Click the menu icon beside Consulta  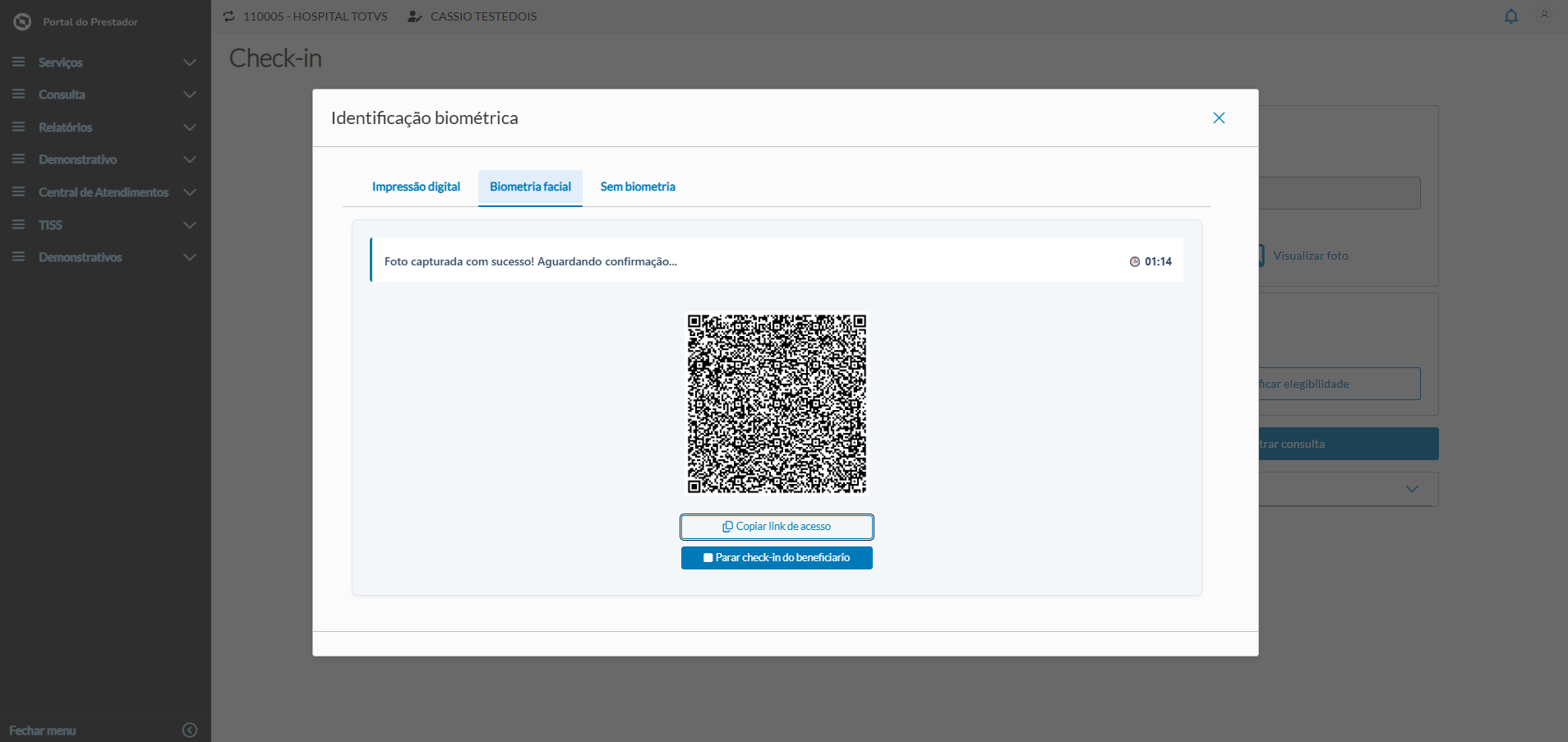tap(18, 94)
